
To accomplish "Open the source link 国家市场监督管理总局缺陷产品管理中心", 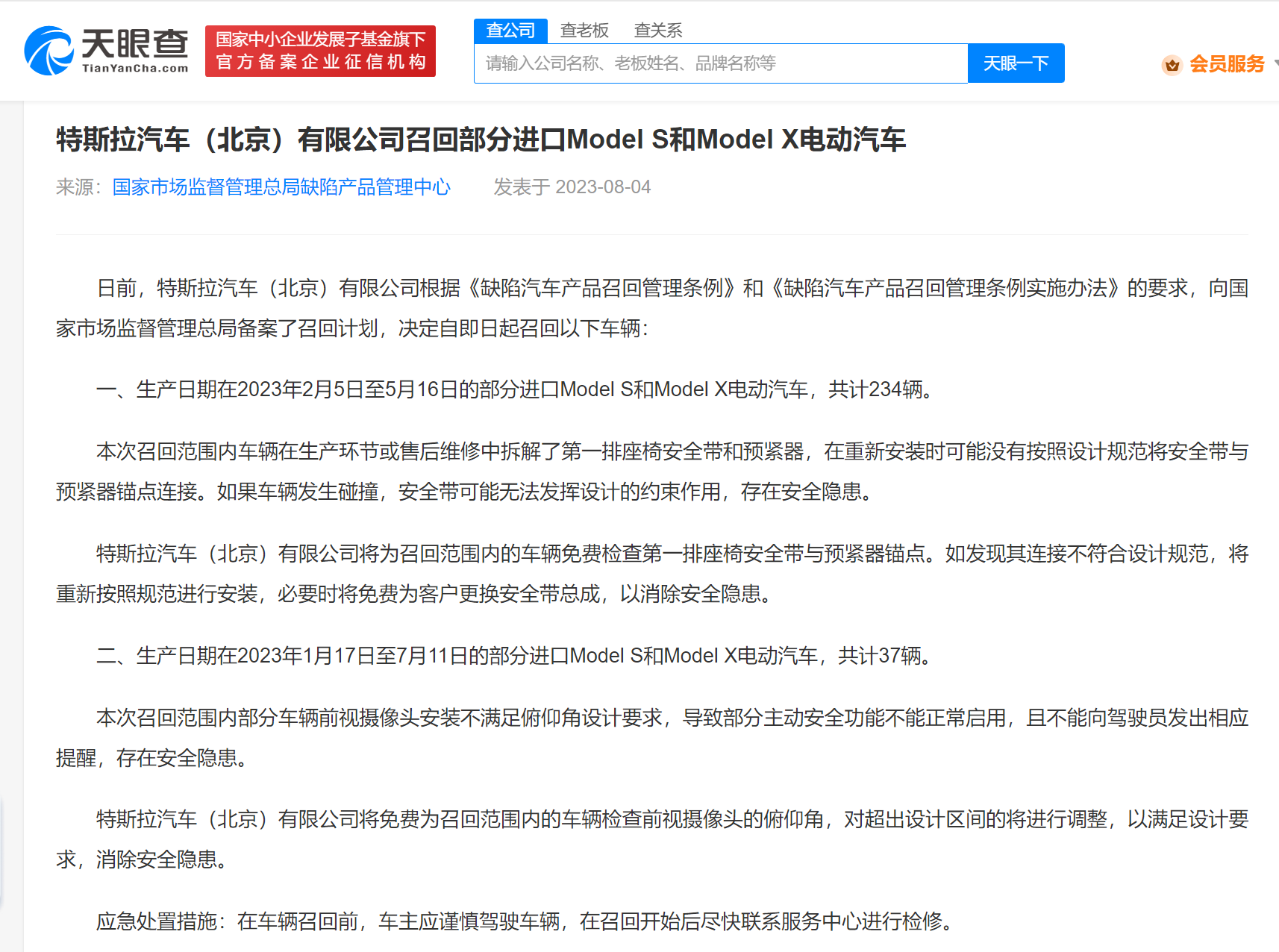I will tap(281, 187).
